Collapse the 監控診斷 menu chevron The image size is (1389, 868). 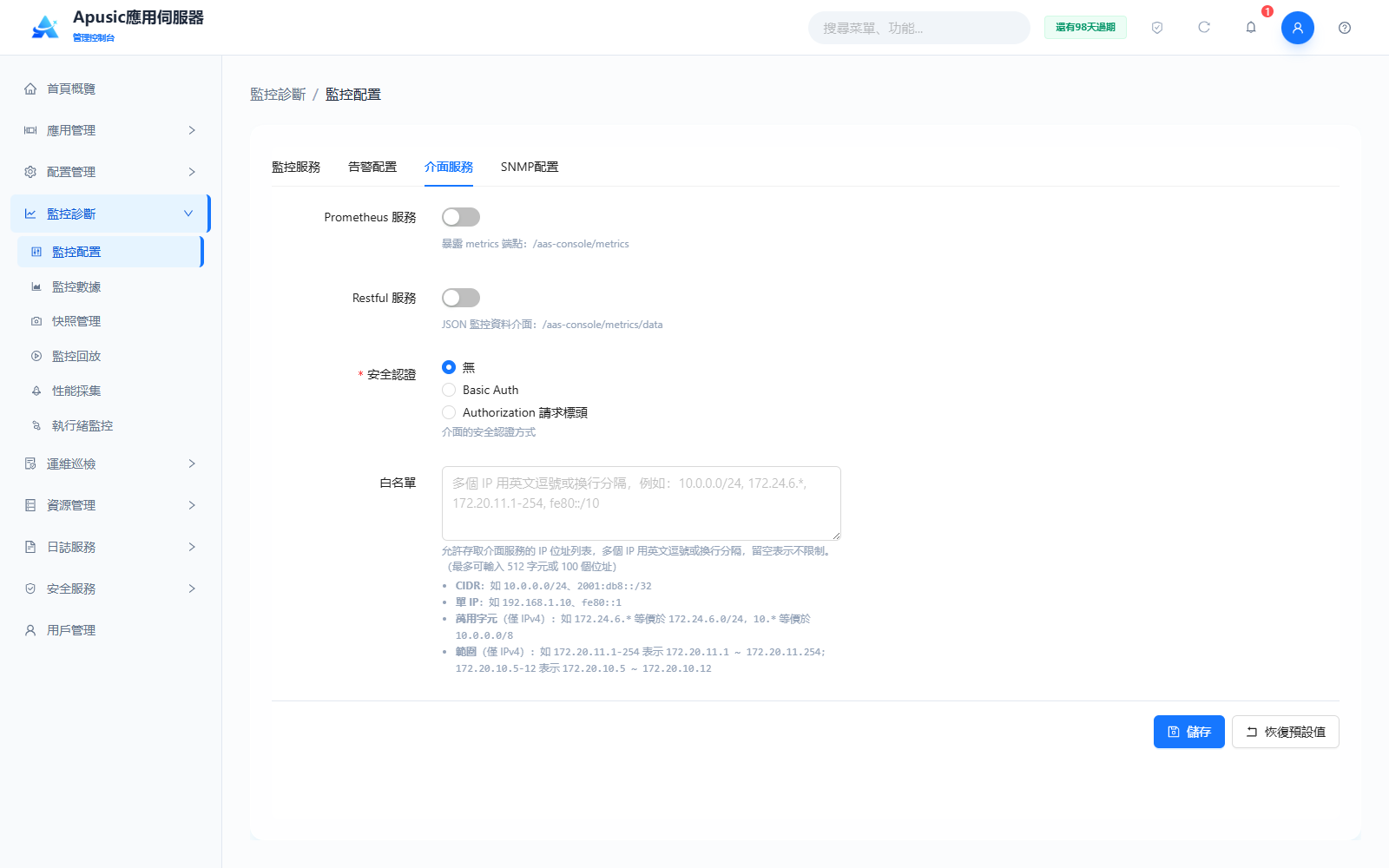(188, 214)
